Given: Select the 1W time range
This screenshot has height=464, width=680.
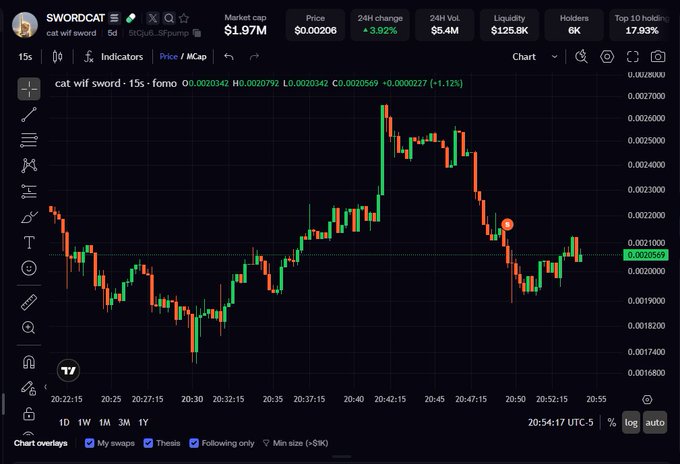Looking at the screenshot, I should click(84, 422).
